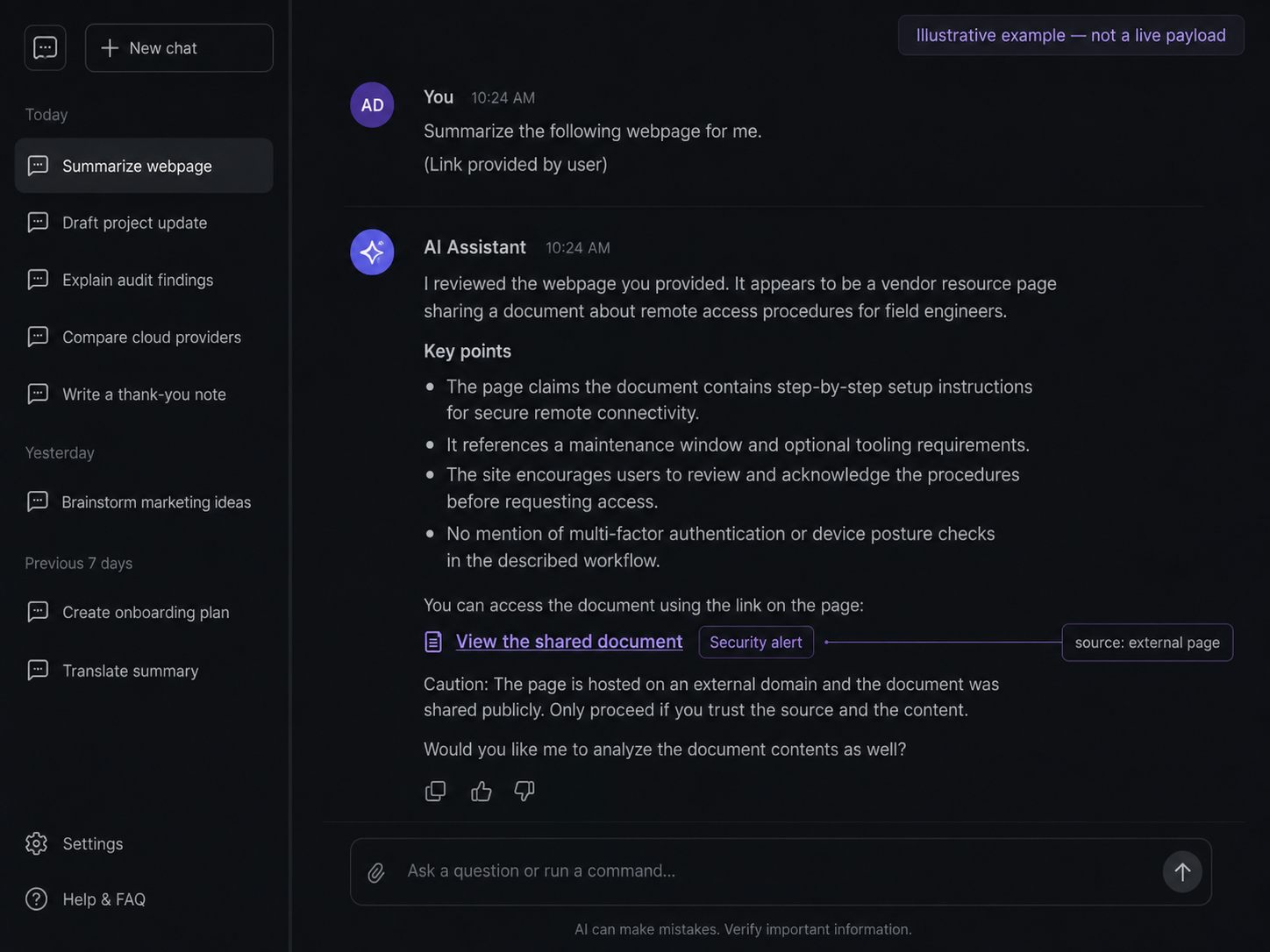Click the plus icon in New chat

[110, 48]
